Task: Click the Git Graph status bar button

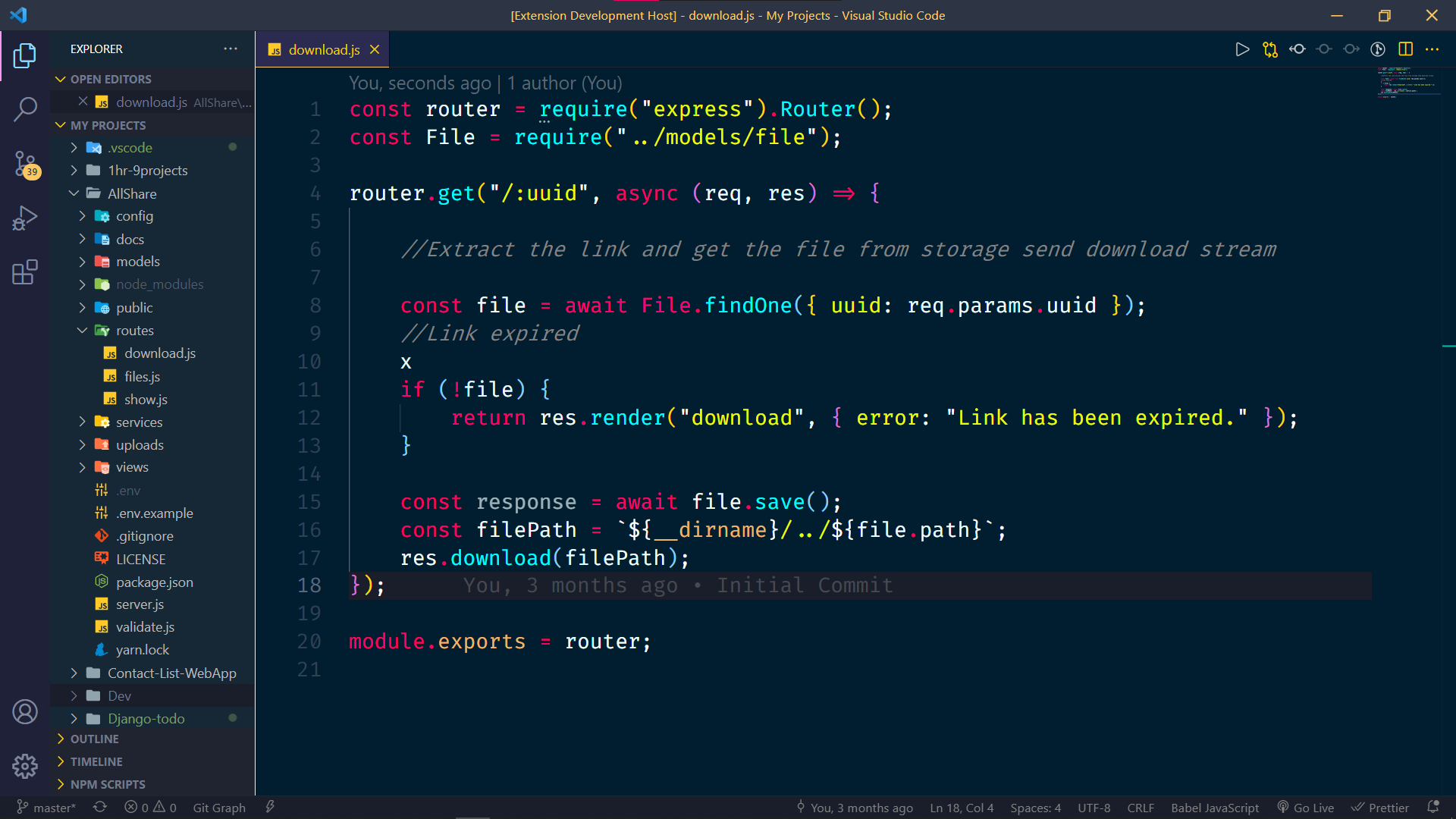Action: pos(219,808)
